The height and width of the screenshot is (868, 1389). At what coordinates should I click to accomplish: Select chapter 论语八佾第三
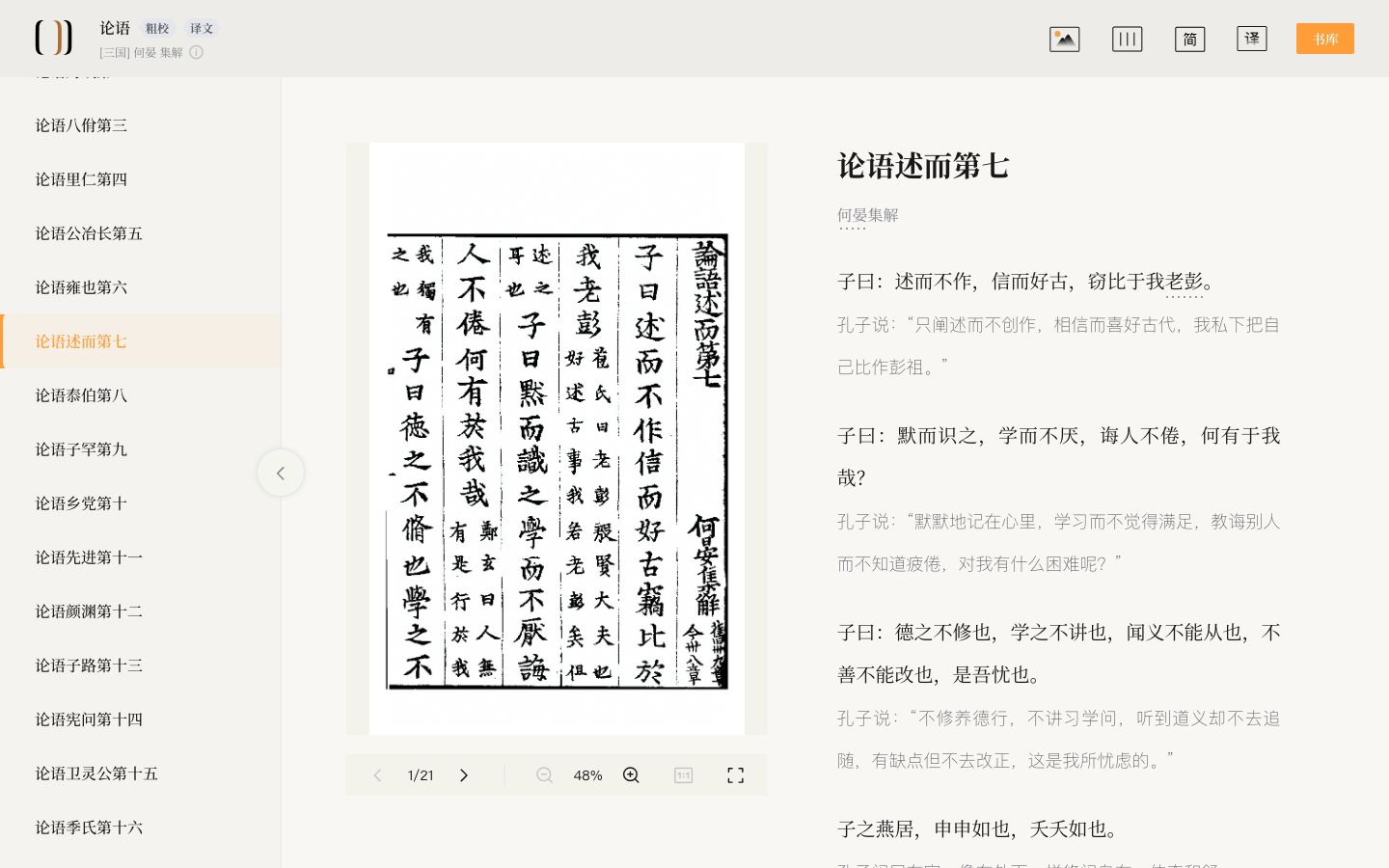pyautogui.click(x=141, y=125)
